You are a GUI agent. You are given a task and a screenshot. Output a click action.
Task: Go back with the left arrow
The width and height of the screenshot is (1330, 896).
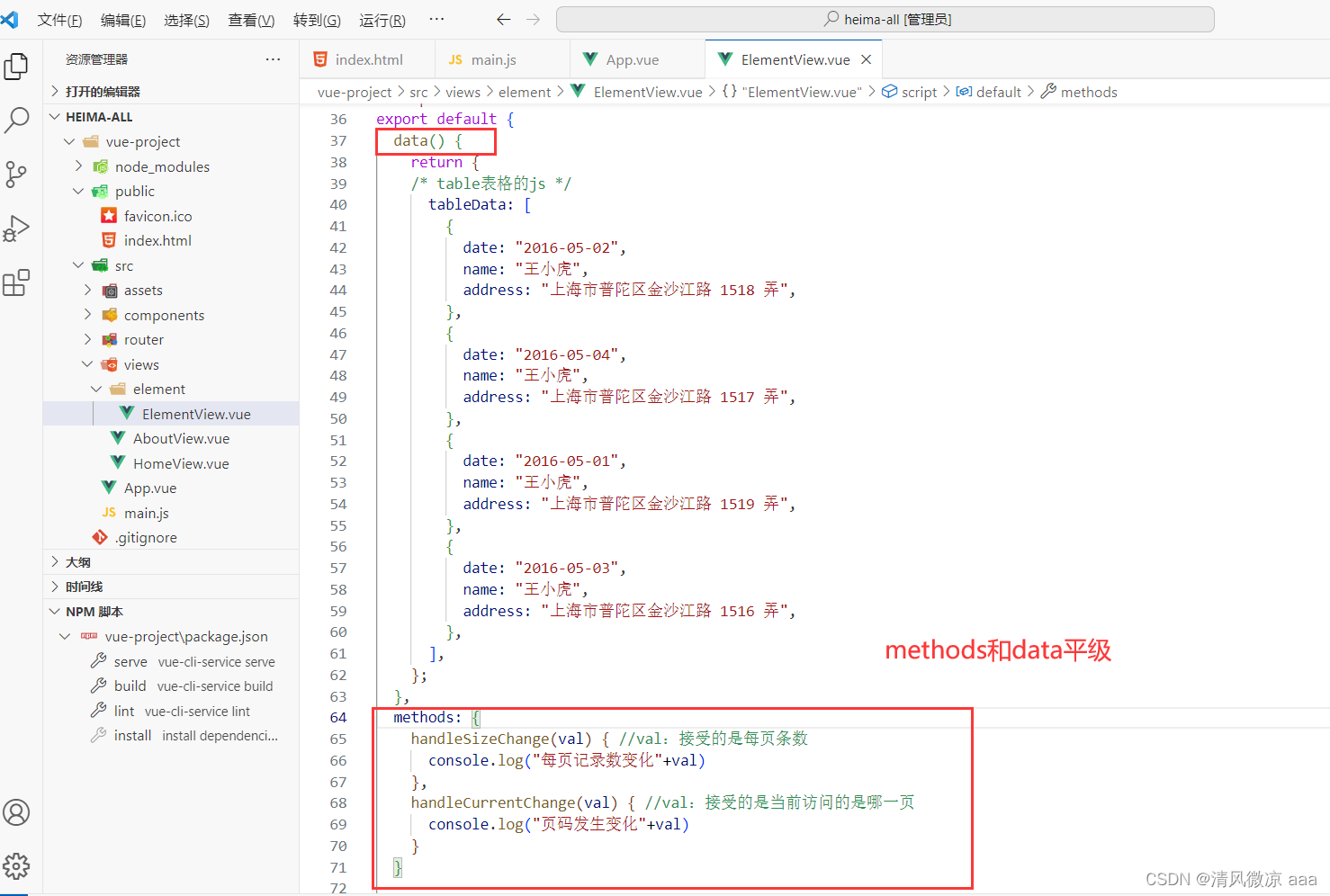(x=504, y=19)
